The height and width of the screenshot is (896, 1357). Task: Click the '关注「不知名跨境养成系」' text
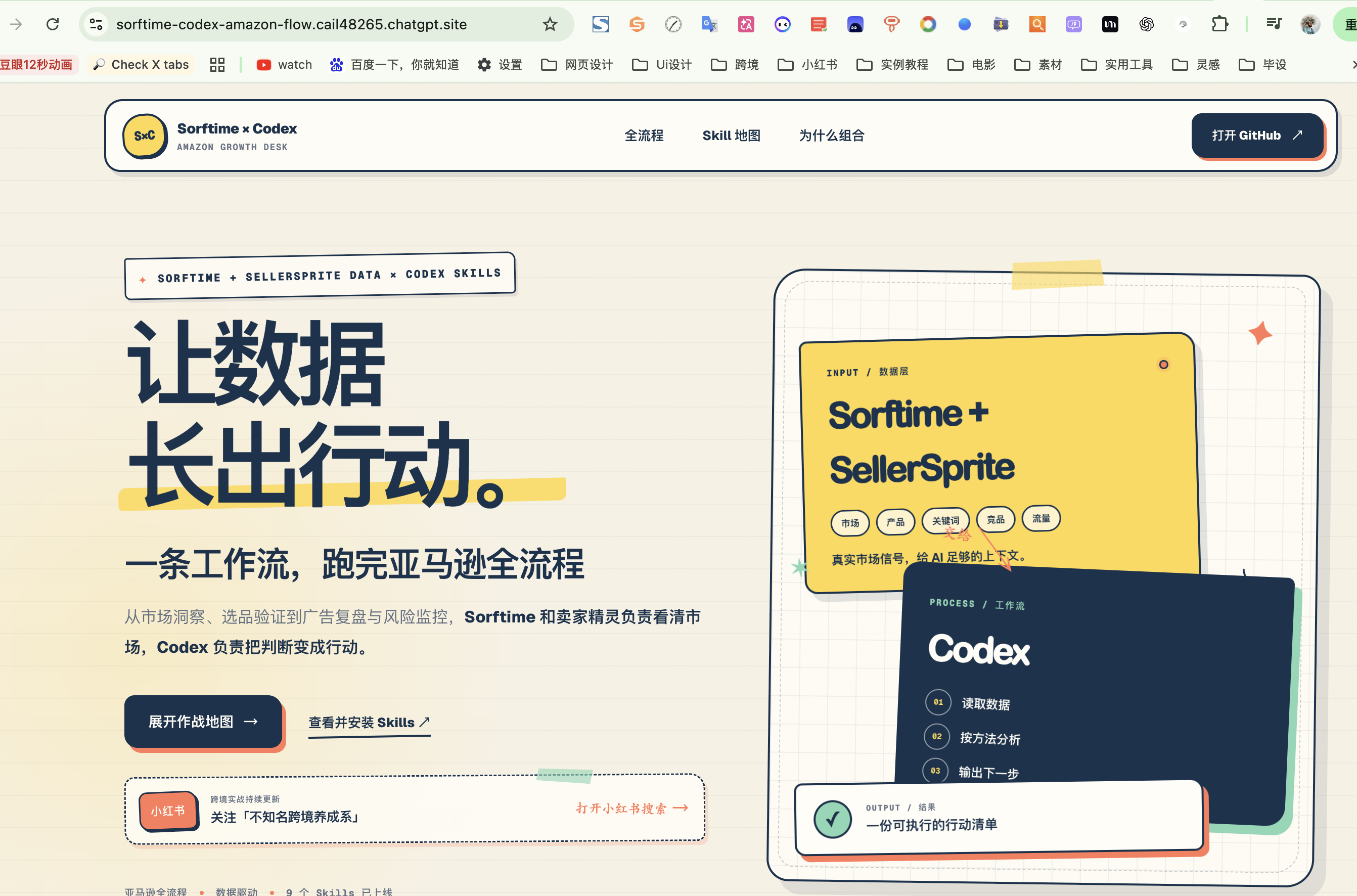pos(287,817)
